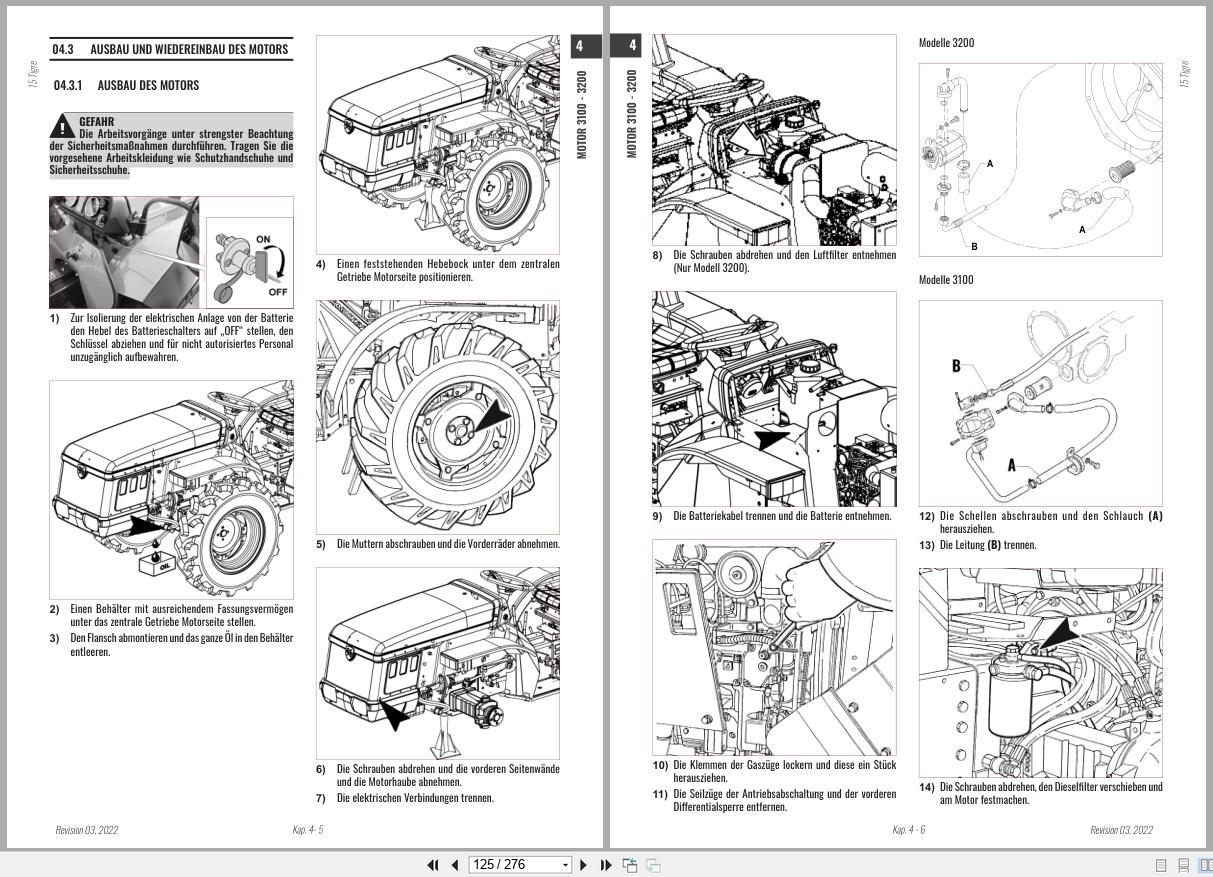The width and height of the screenshot is (1213, 877).
Task: Click 'Revision 03, 2022' on the right page
Action: pyautogui.click(x=1121, y=830)
